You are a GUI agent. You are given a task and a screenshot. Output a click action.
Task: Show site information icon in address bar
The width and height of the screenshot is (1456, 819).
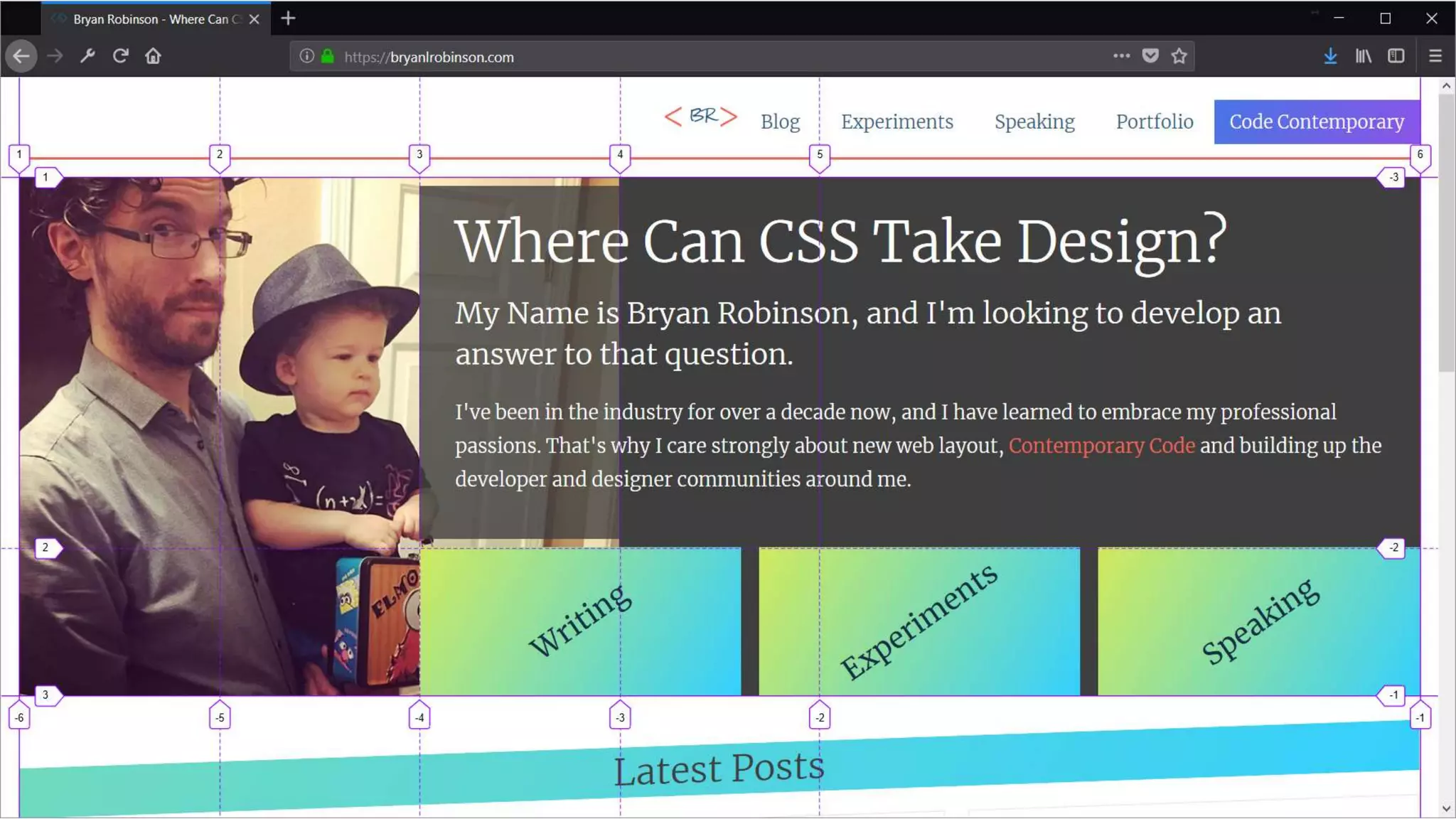[306, 56]
